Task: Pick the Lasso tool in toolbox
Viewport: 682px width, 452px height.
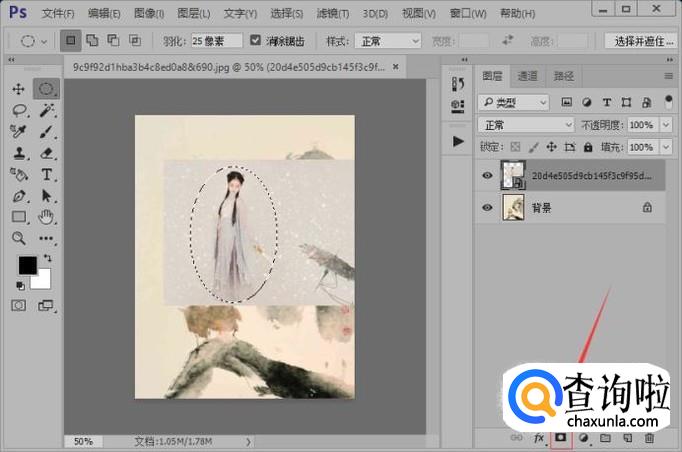Action: (18, 110)
